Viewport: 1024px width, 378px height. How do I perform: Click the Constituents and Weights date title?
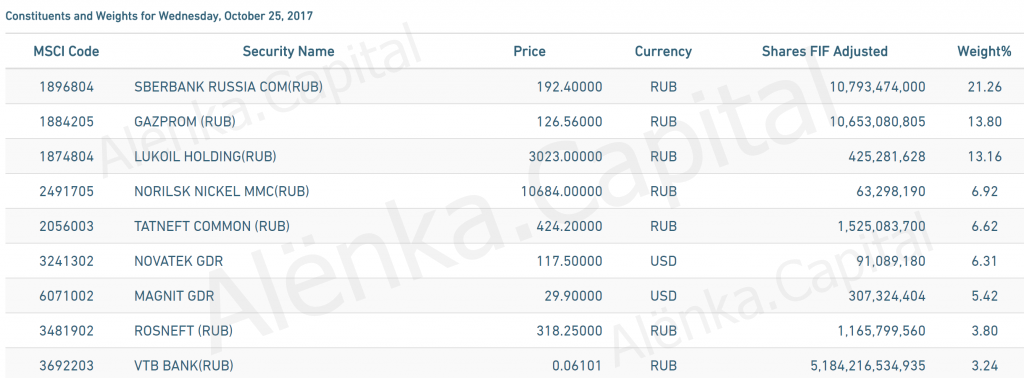tap(159, 16)
